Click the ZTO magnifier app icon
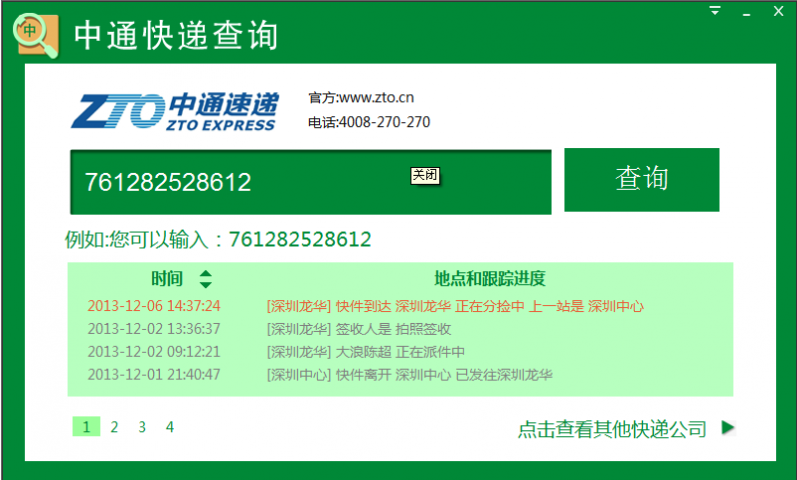The width and height of the screenshot is (797, 480). point(36,36)
